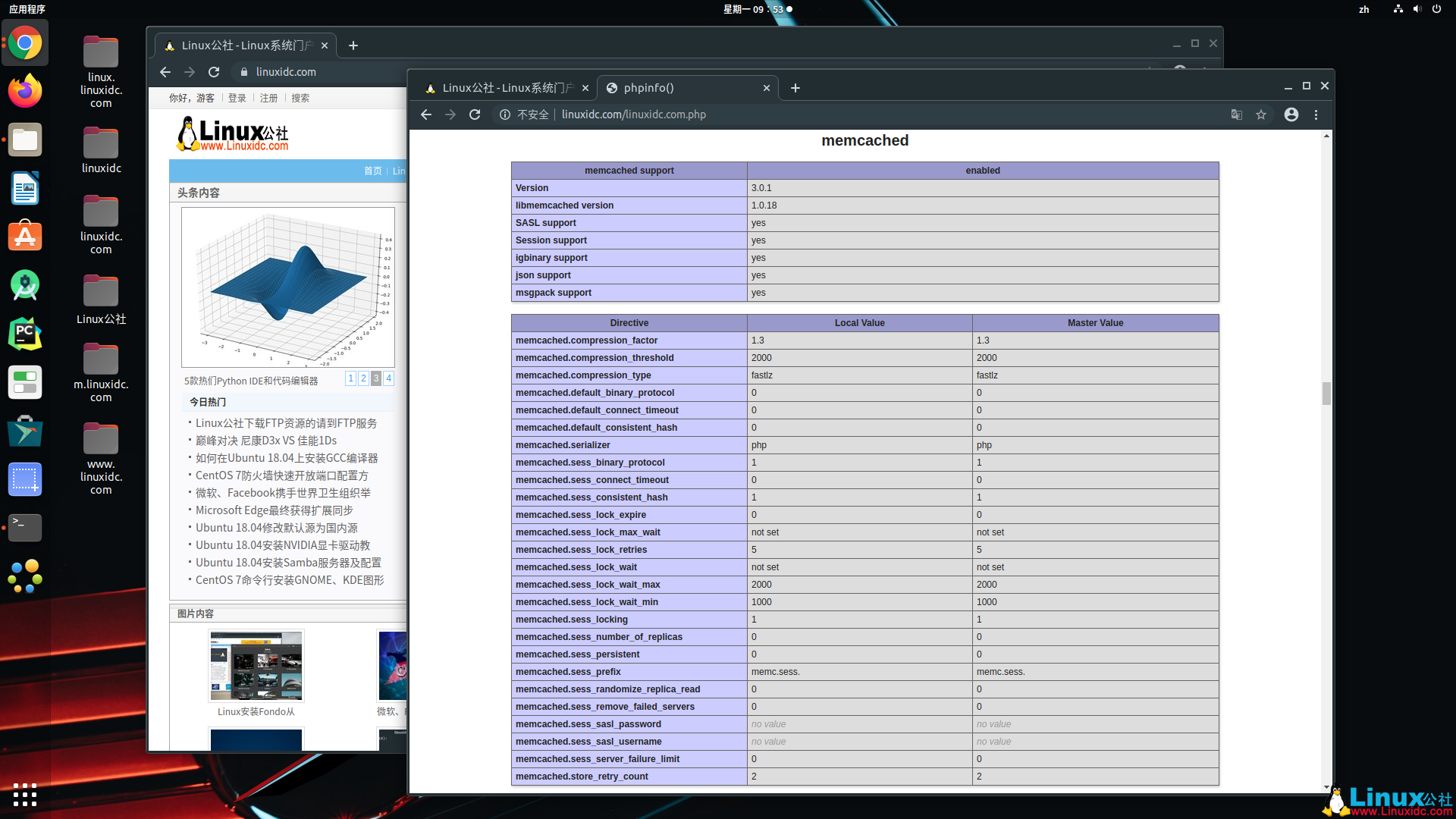The width and height of the screenshot is (1456, 819).
Task: Click the memcached.serializer directive cell
Action: pos(629,445)
